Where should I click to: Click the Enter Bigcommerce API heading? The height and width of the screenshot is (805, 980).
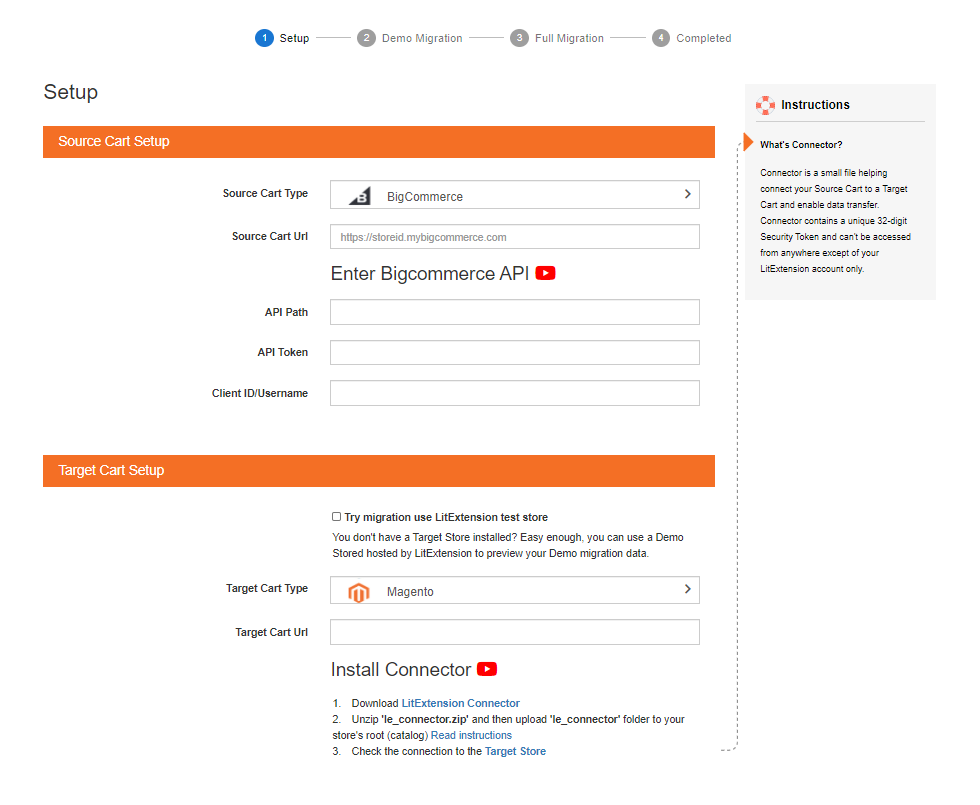430,274
